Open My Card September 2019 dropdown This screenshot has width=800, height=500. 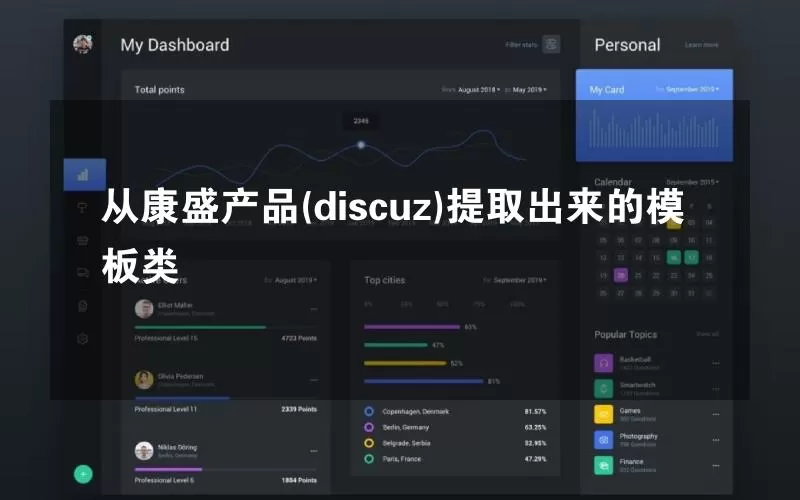tap(692, 89)
